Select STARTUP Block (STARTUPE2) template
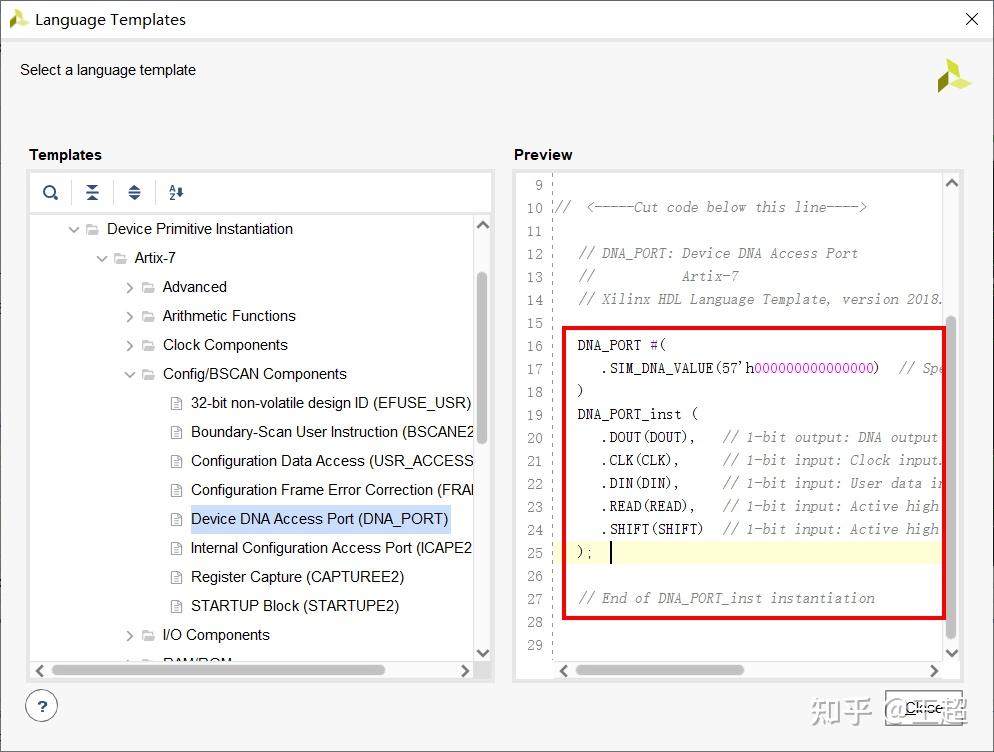The width and height of the screenshot is (994, 752). coord(295,606)
